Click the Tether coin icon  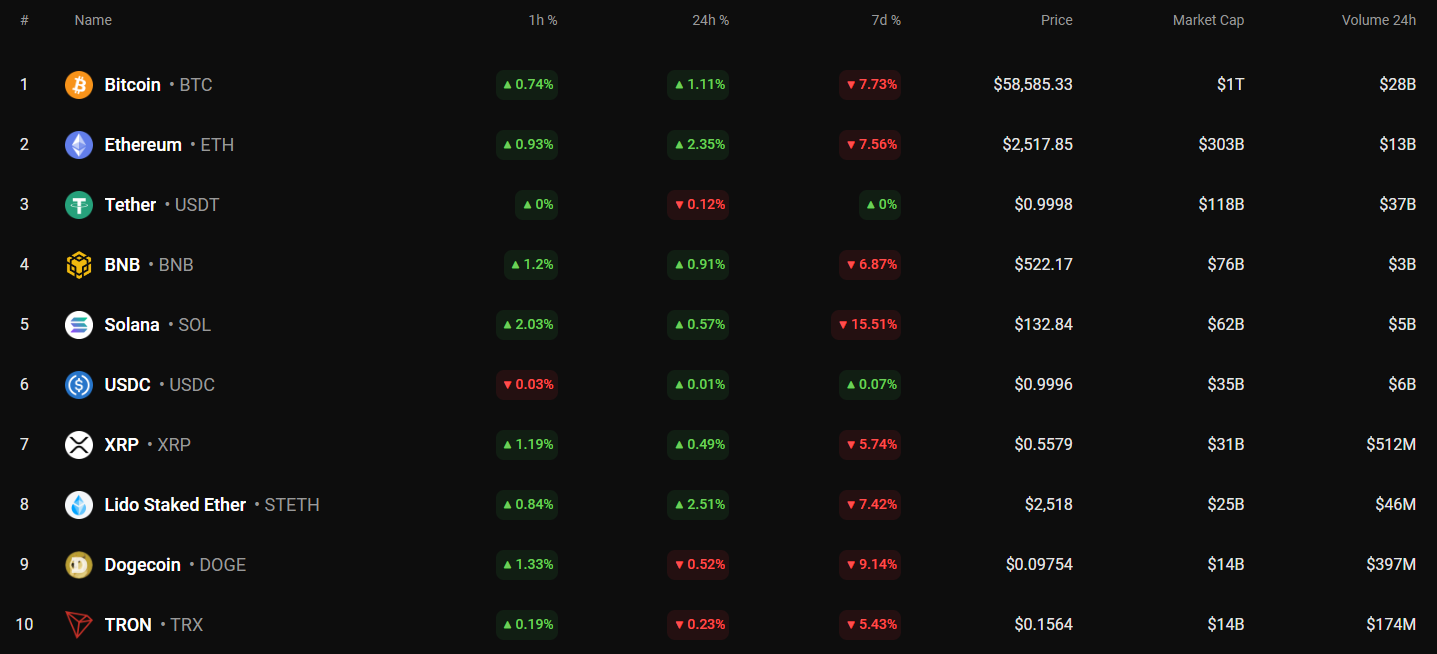[79, 205]
